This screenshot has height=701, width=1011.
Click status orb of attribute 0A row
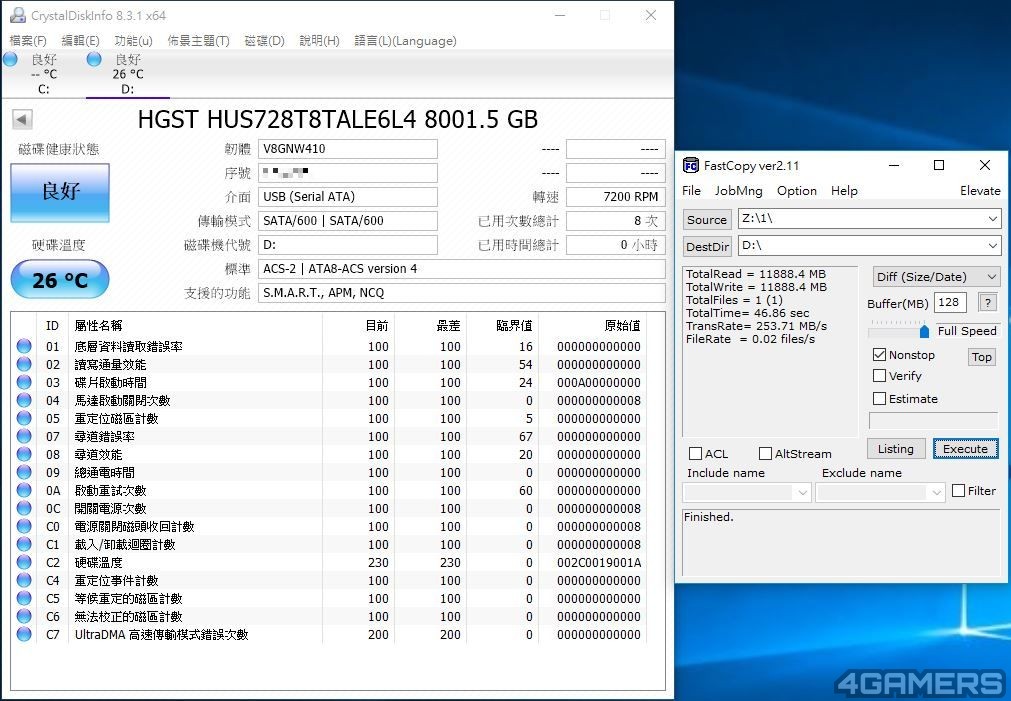tap(25, 491)
